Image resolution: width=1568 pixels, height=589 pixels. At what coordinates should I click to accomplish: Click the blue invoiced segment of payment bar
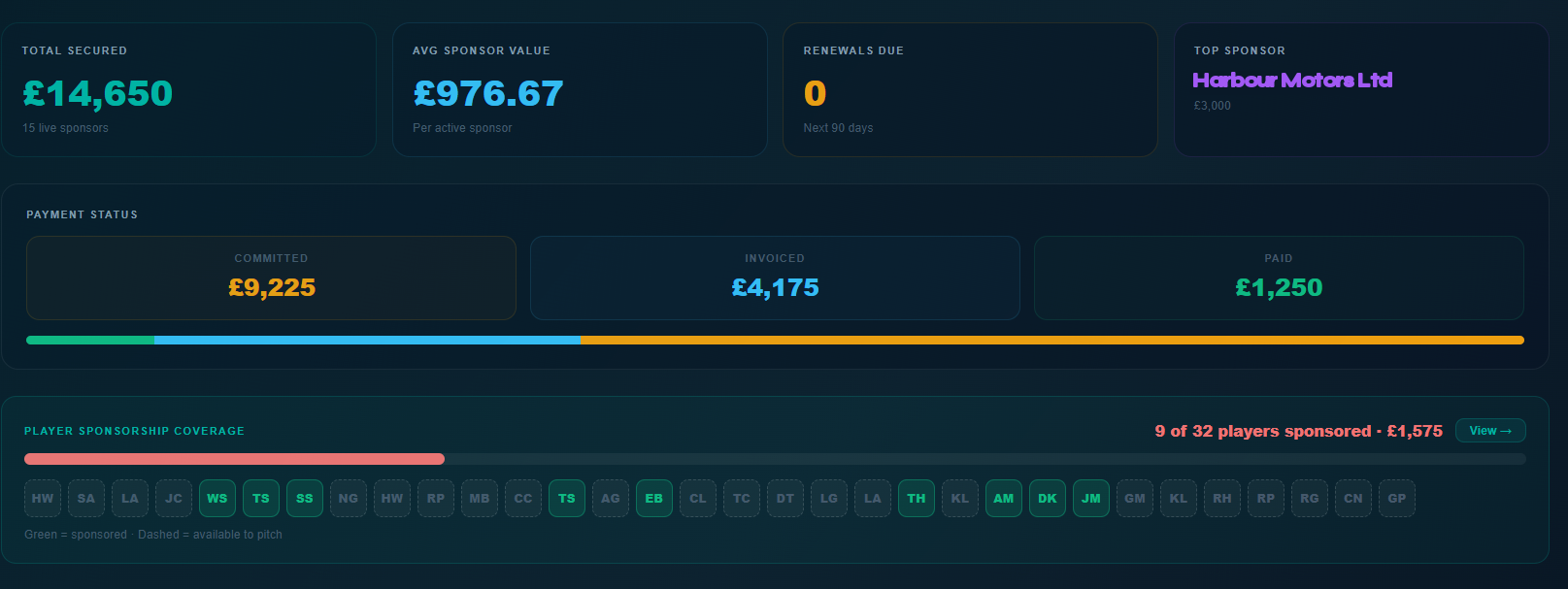pyautogui.click(x=367, y=341)
